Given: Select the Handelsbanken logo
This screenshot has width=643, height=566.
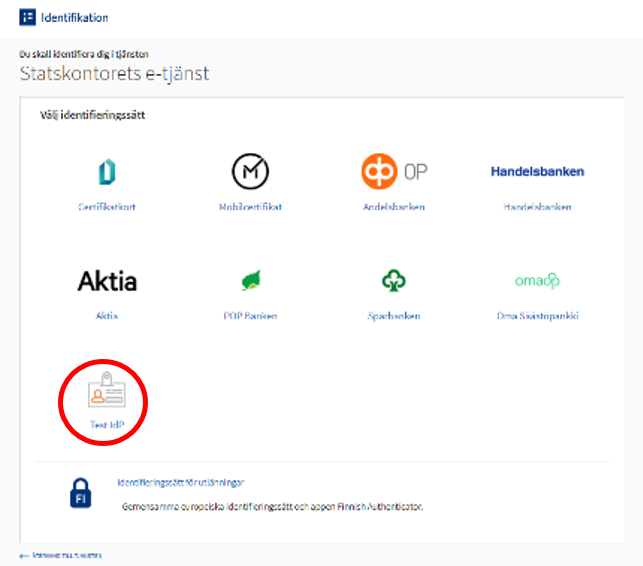Looking at the screenshot, I should (537, 172).
